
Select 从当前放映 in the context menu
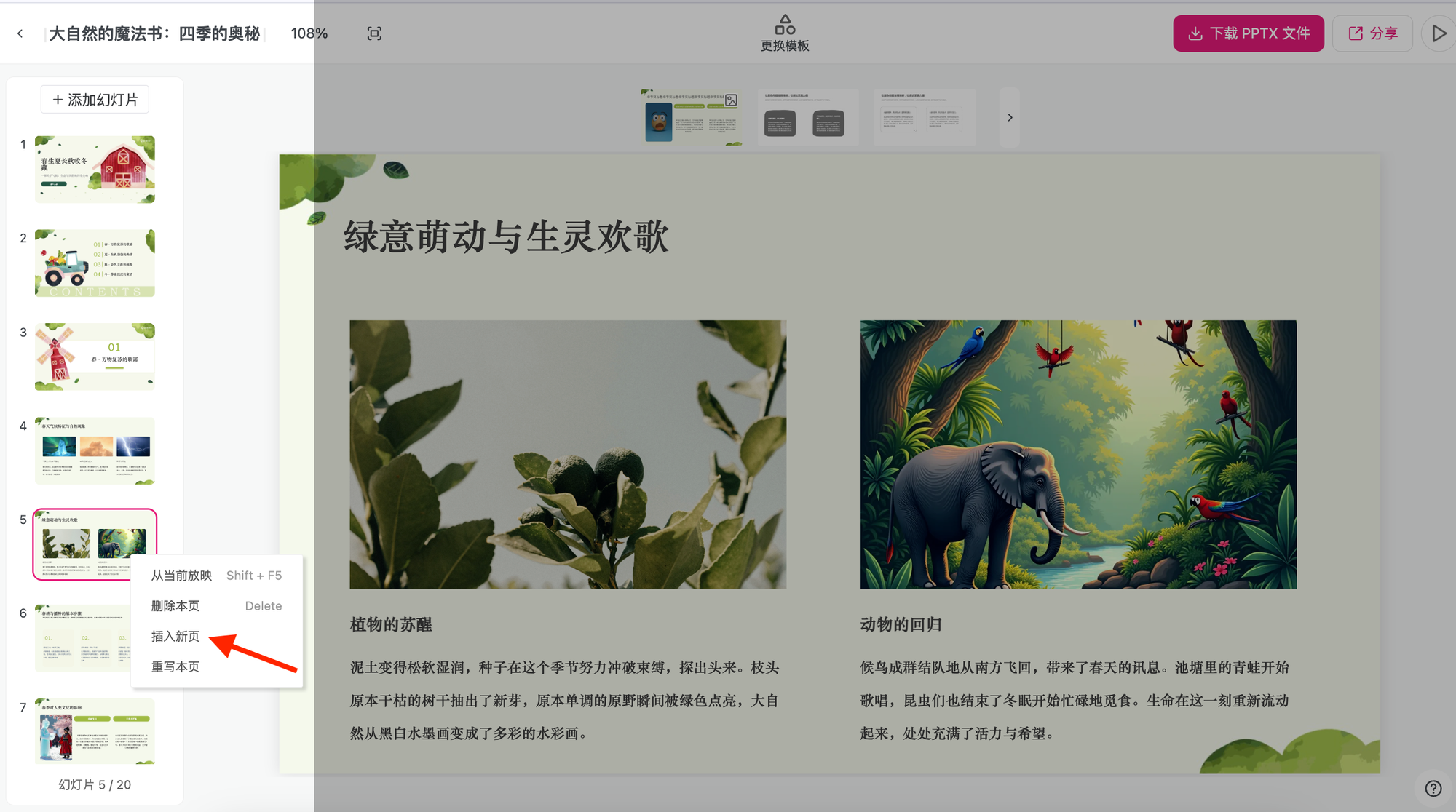pos(181,576)
